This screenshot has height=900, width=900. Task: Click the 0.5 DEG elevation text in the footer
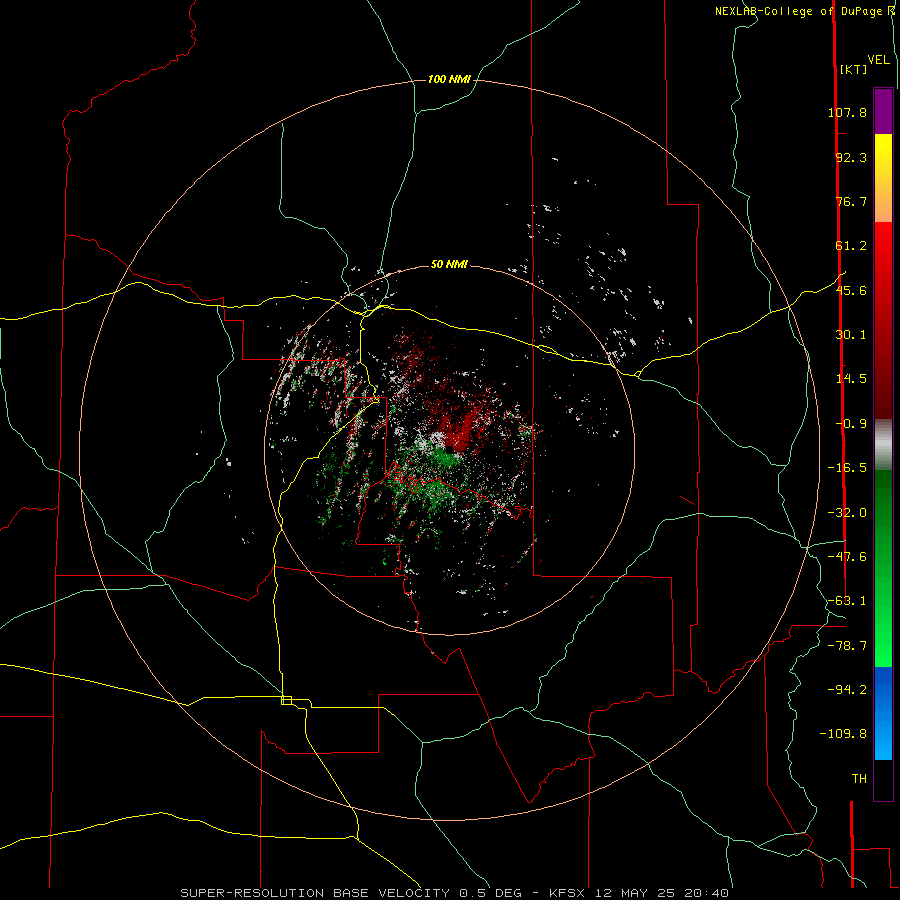pyautogui.click(x=490, y=893)
